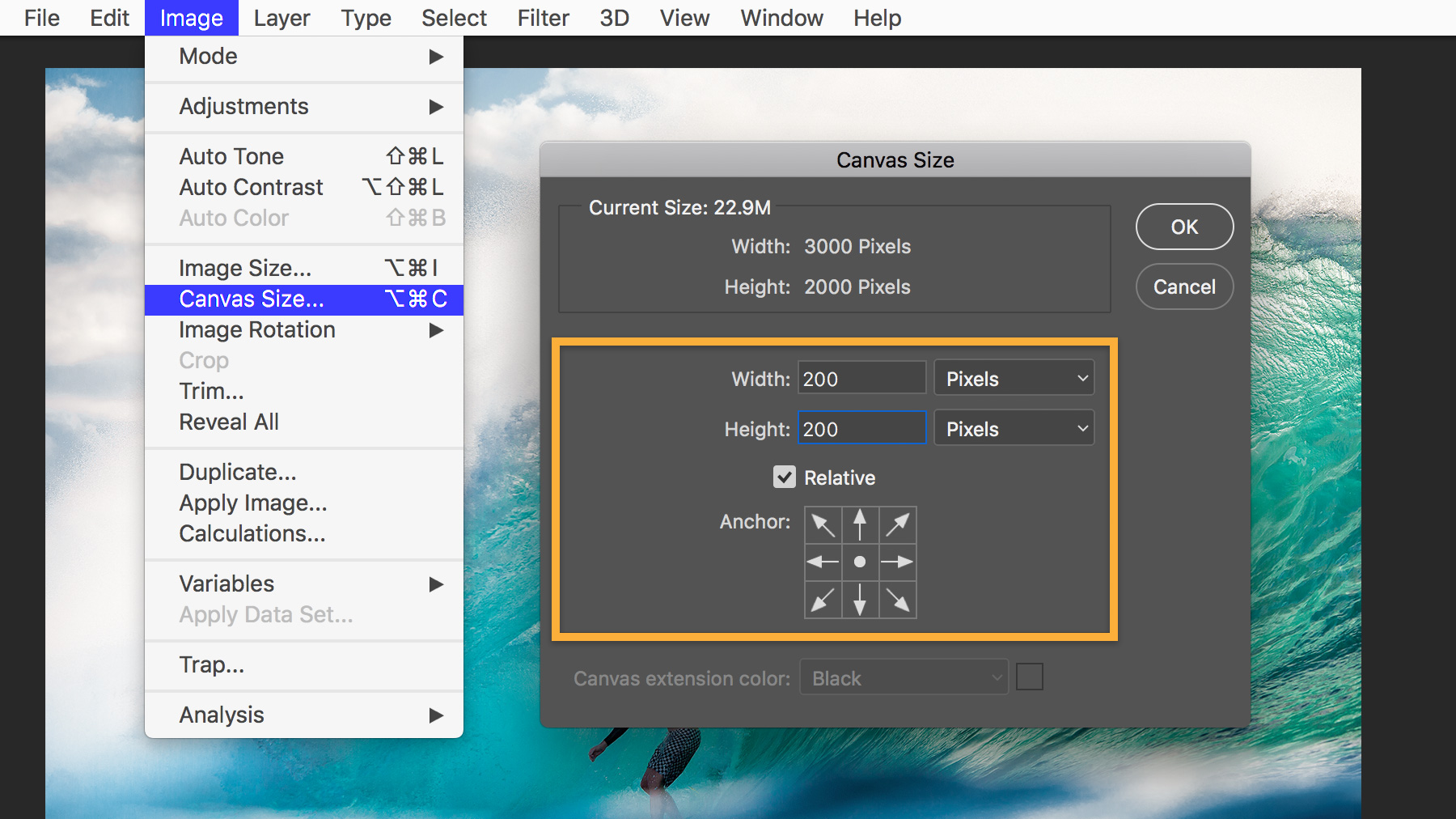Open the Width units dropdown
Image resolution: width=1456 pixels, height=819 pixels.
pos(1014,377)
